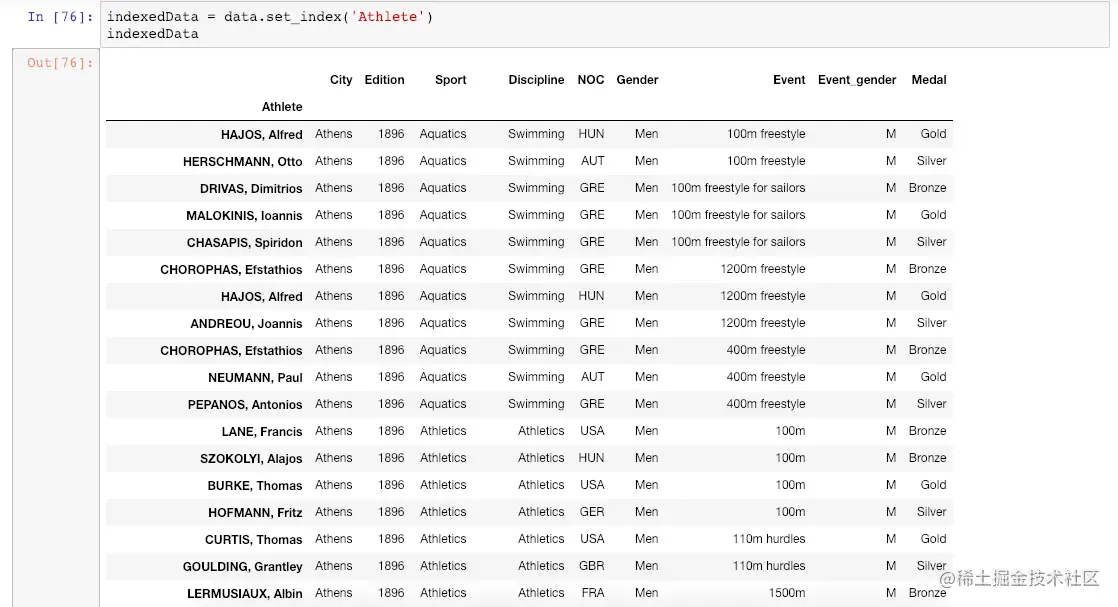1118x607 pixels.
Task: Select the City column header
Action: click(341, 80)
